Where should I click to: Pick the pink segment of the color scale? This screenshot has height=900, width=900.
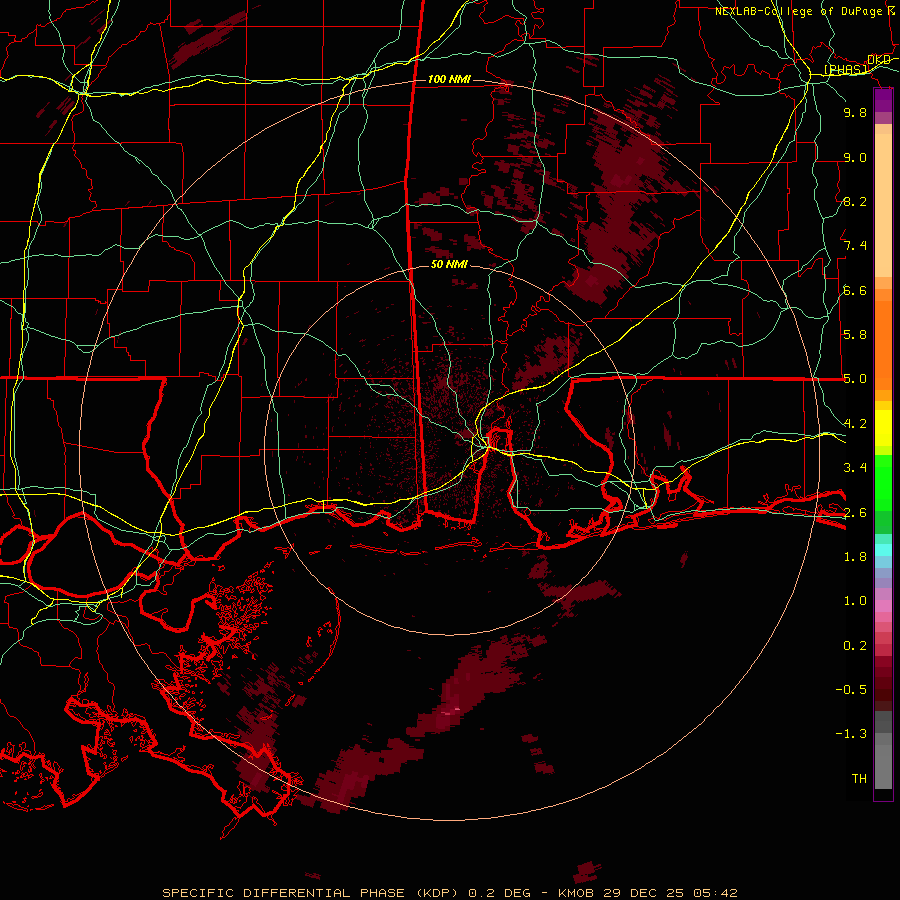click(x=883, y=606)
